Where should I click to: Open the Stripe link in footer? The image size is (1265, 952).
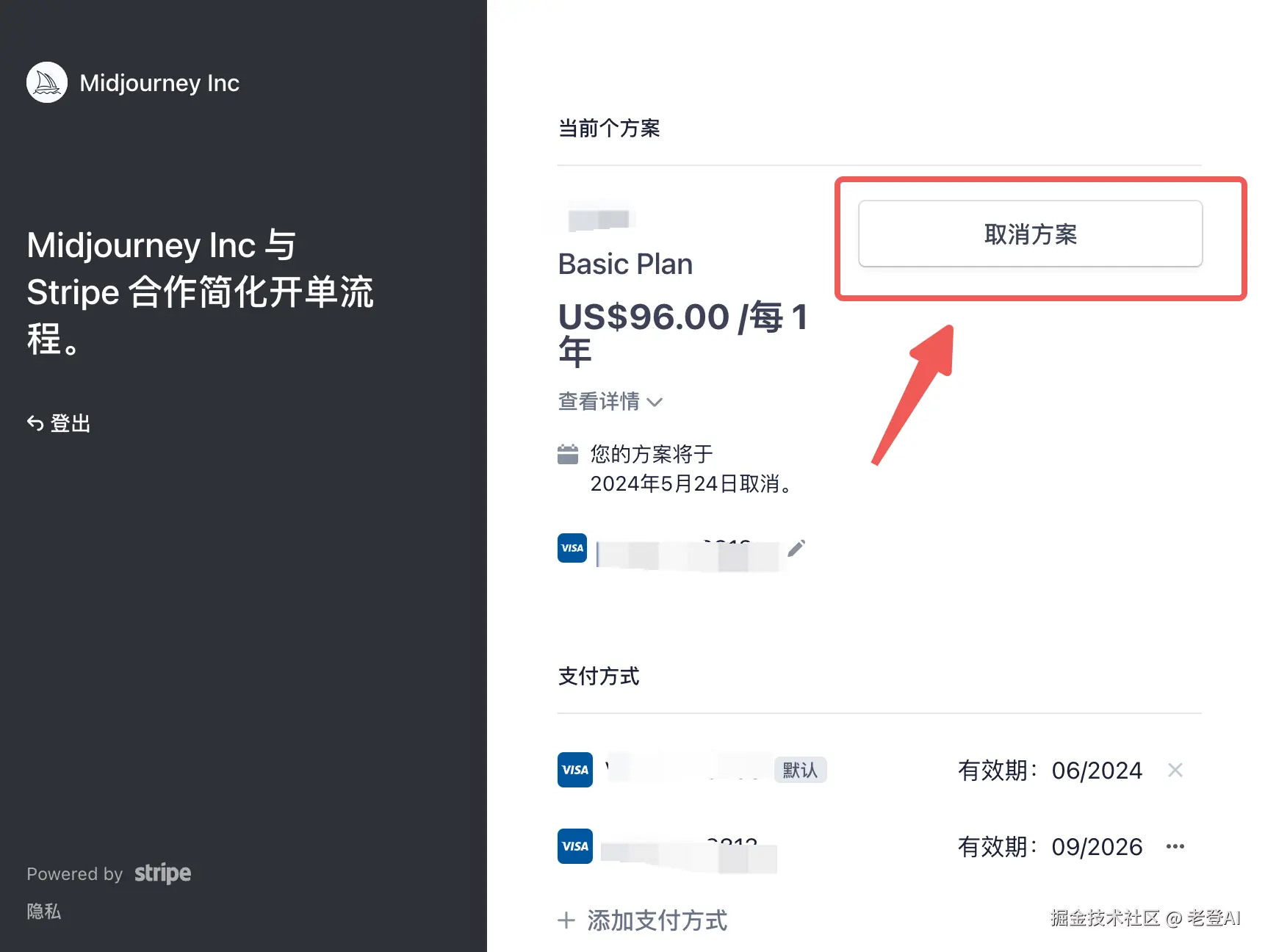tap(162, 873)
